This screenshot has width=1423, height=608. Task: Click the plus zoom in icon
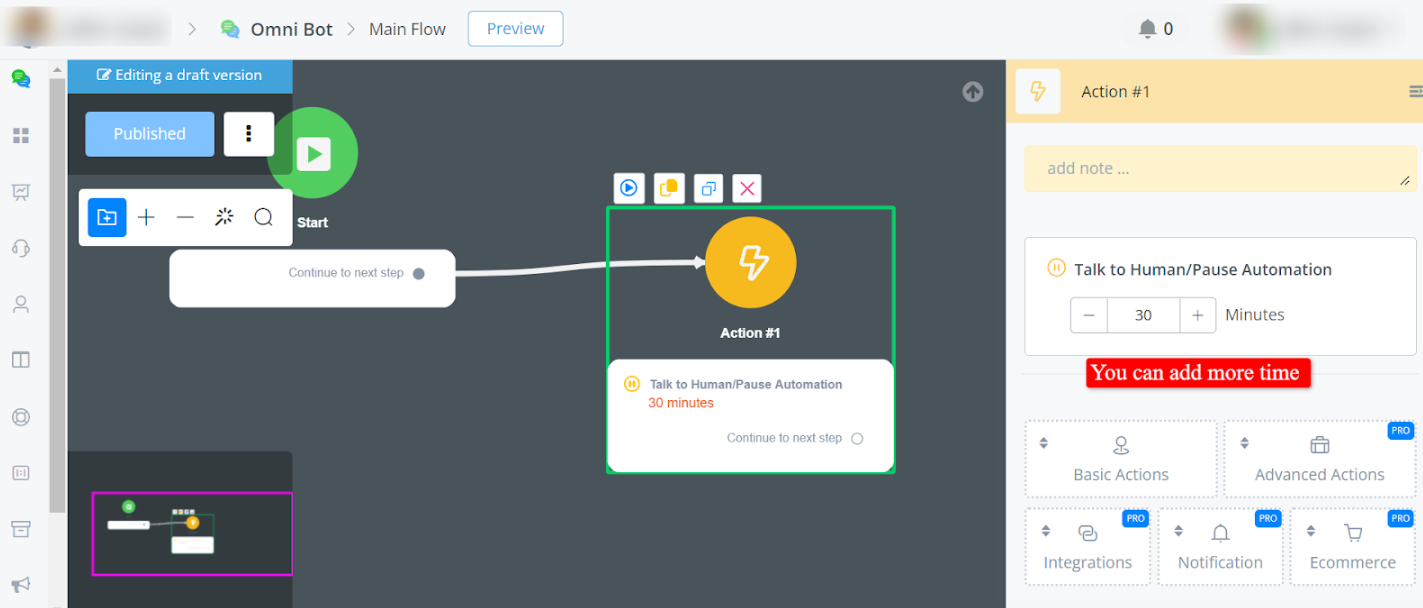click(x=146, y=217)
